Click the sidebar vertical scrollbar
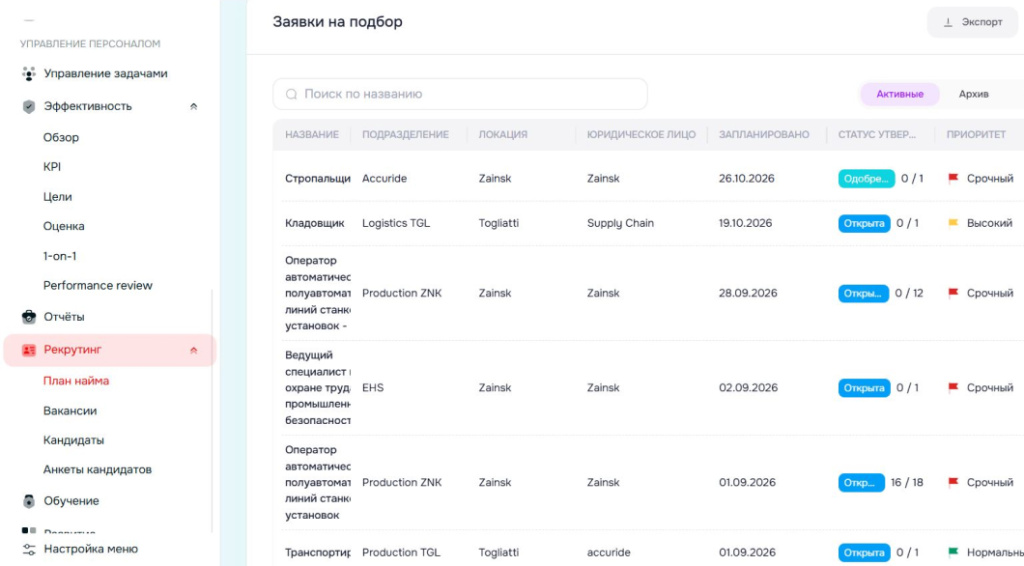This screenshot has width=1024, height=566. (x=211, y=411)
